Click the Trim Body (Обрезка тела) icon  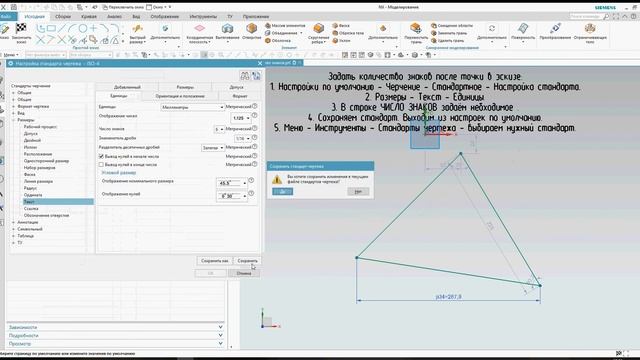[335, 33]
